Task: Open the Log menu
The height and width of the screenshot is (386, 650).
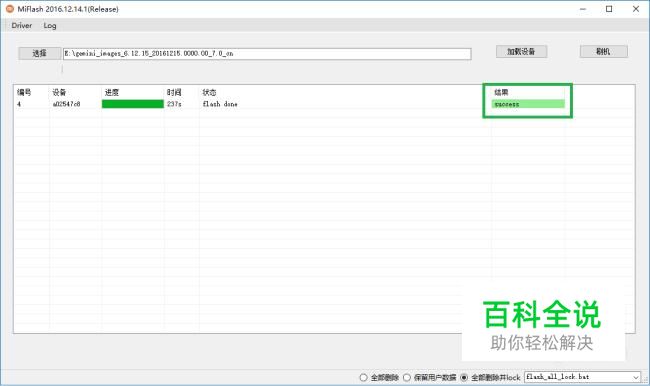Action: [50, 26]
